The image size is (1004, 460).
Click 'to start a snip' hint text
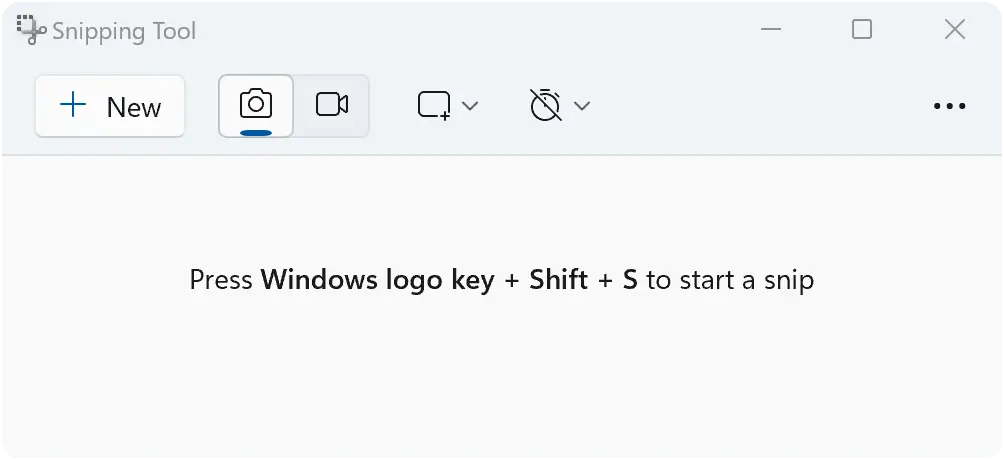coord(730,281)
